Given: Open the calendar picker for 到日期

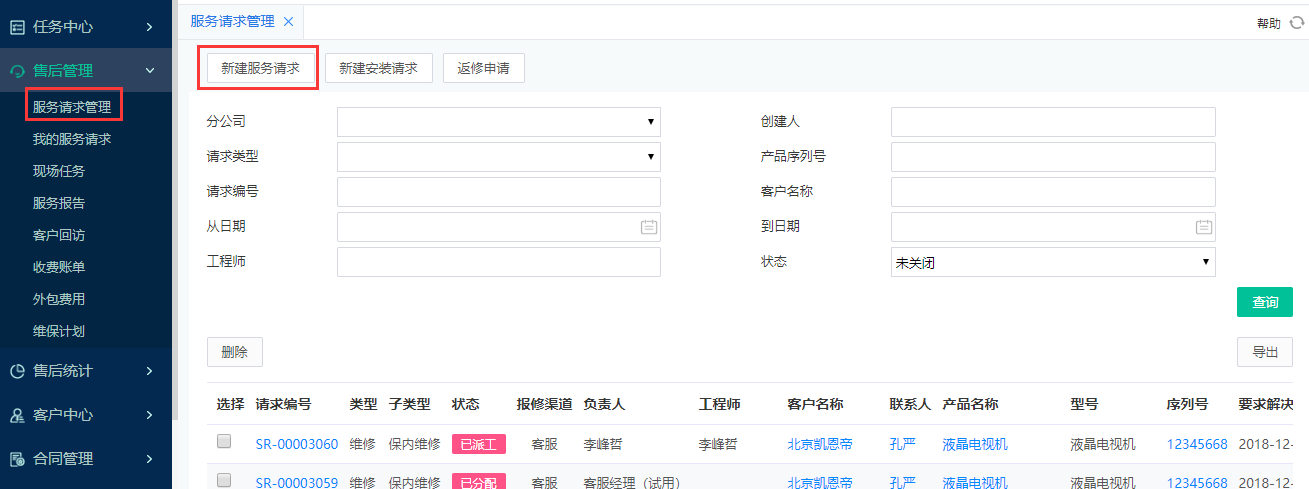Looking at the screenshot, I should click(1204, 227).
